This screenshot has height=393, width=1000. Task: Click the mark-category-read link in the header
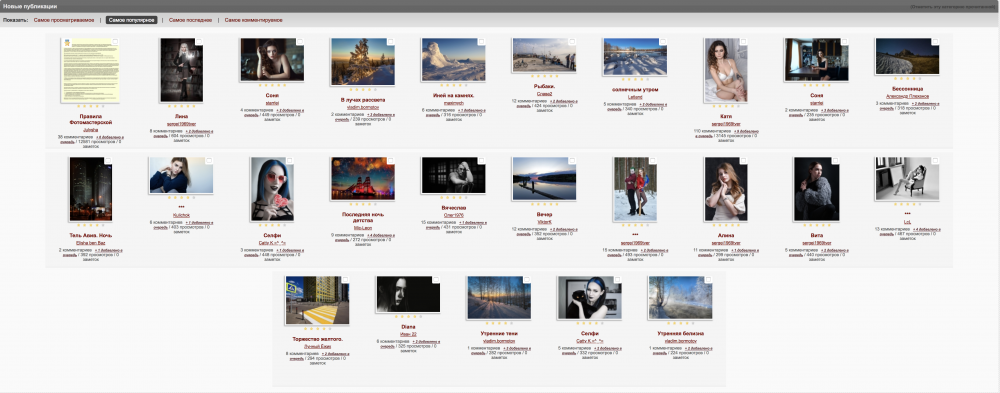952,6
